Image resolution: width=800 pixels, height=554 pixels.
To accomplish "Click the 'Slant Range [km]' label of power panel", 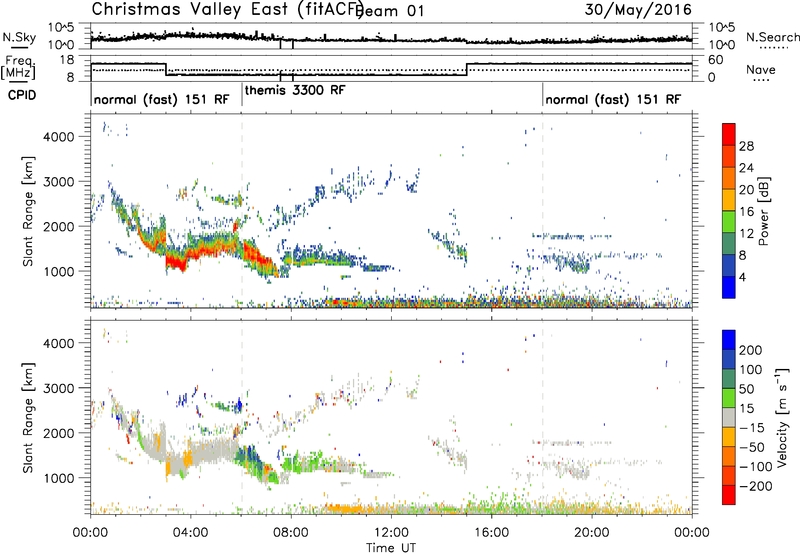I will 28,211.
